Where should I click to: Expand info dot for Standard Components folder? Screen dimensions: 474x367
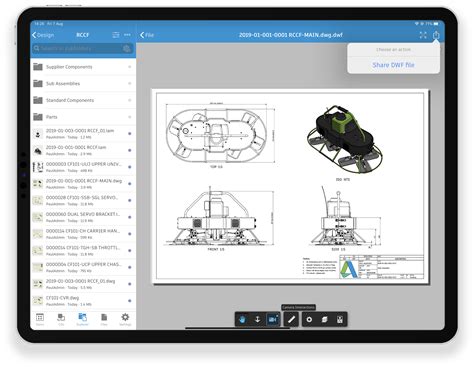point(130,100)
